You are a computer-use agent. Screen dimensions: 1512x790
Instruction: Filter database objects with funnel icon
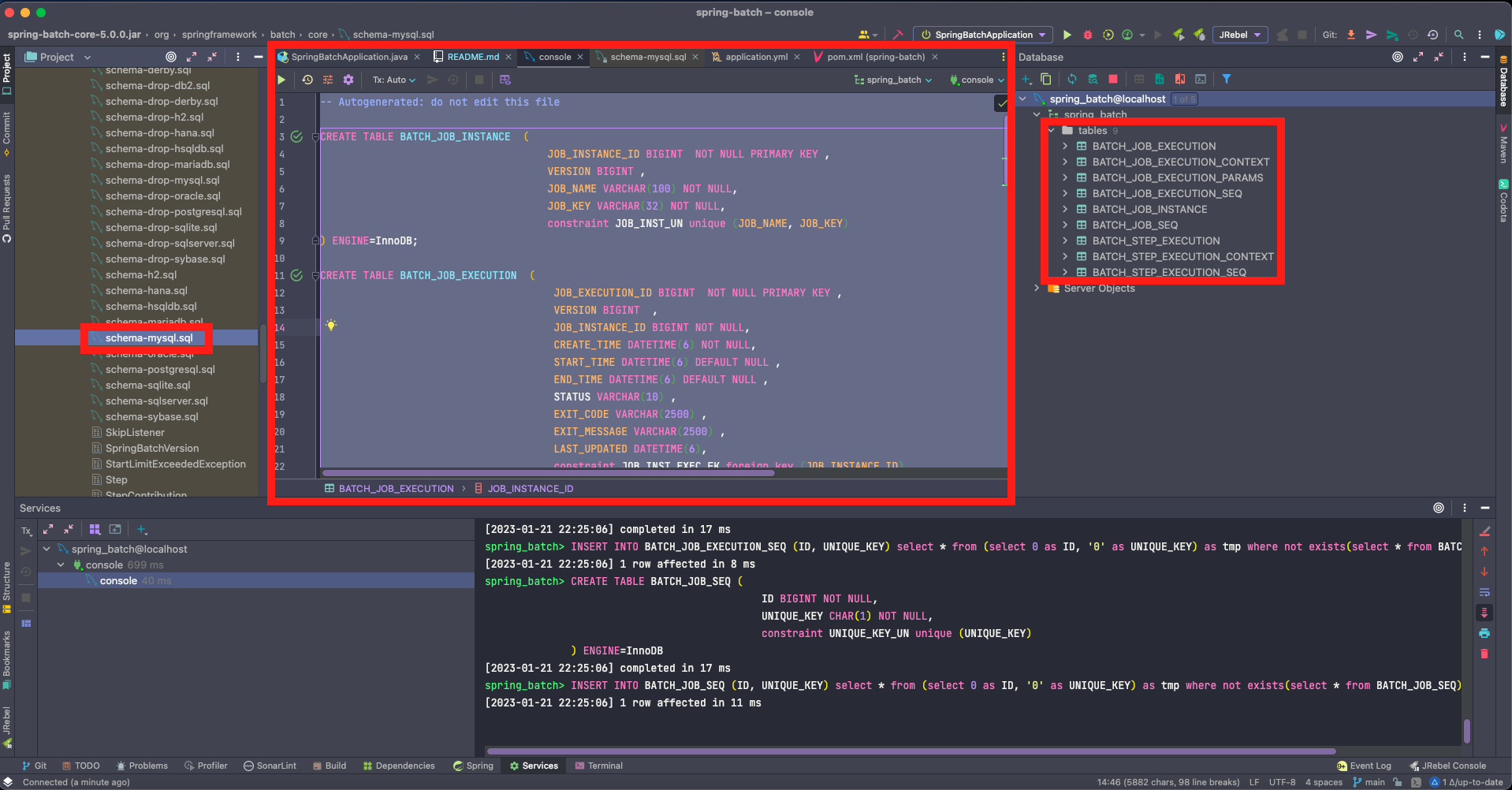(1227, 79)
